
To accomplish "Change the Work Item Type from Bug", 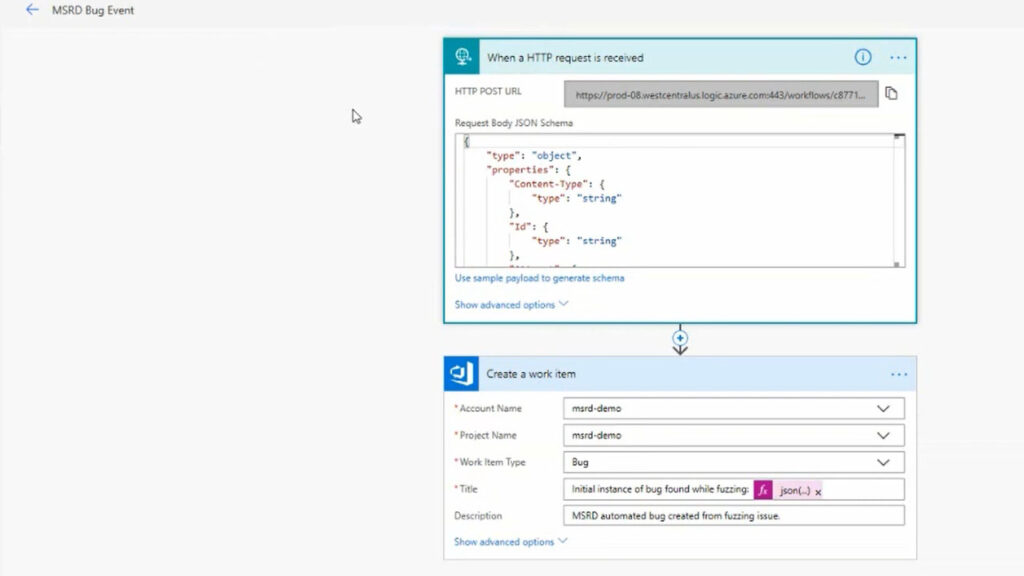I will 882,462.
